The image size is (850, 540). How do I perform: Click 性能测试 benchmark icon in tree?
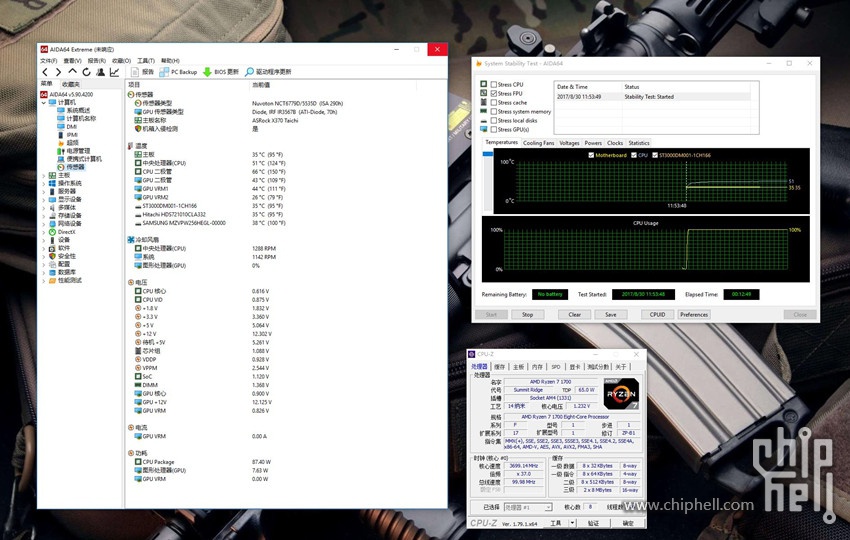click(x=53, y=280)
